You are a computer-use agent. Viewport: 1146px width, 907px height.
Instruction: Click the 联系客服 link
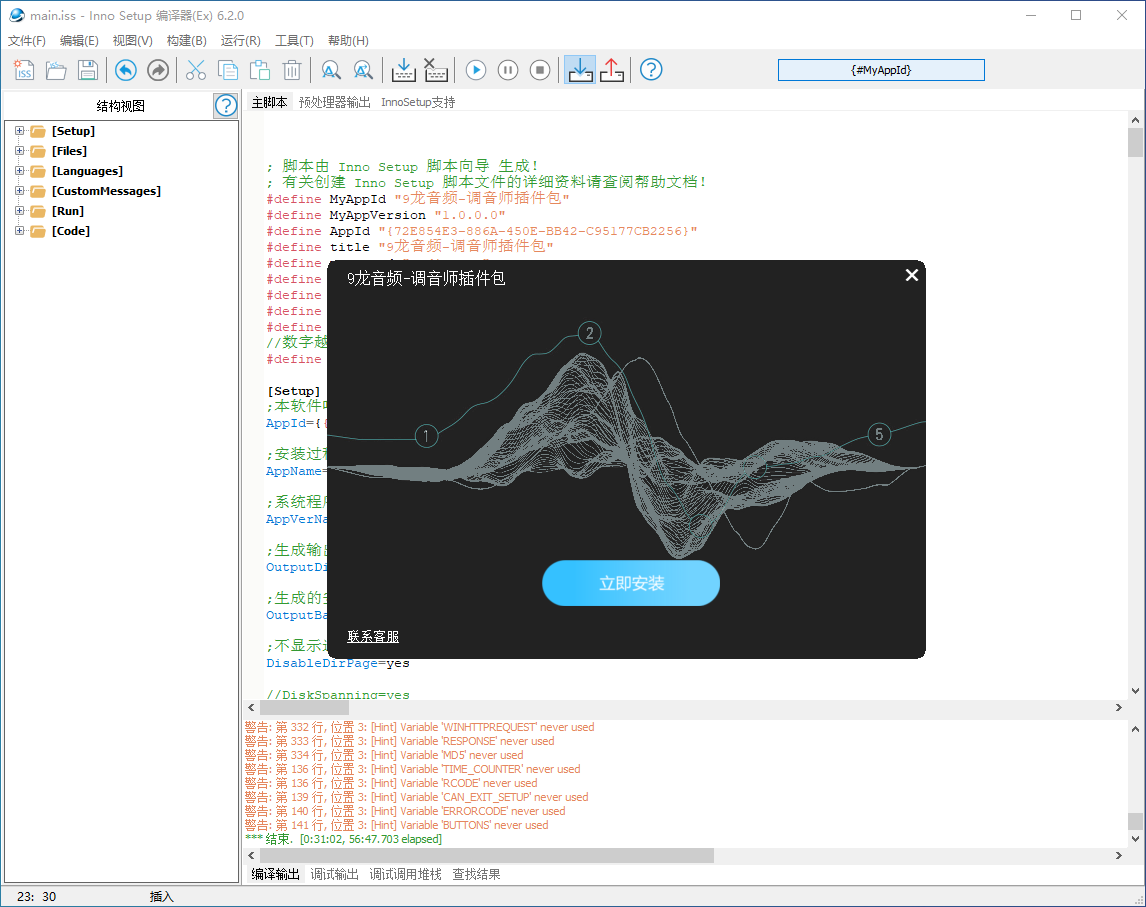pyautogui.click(x=373, y=637)
